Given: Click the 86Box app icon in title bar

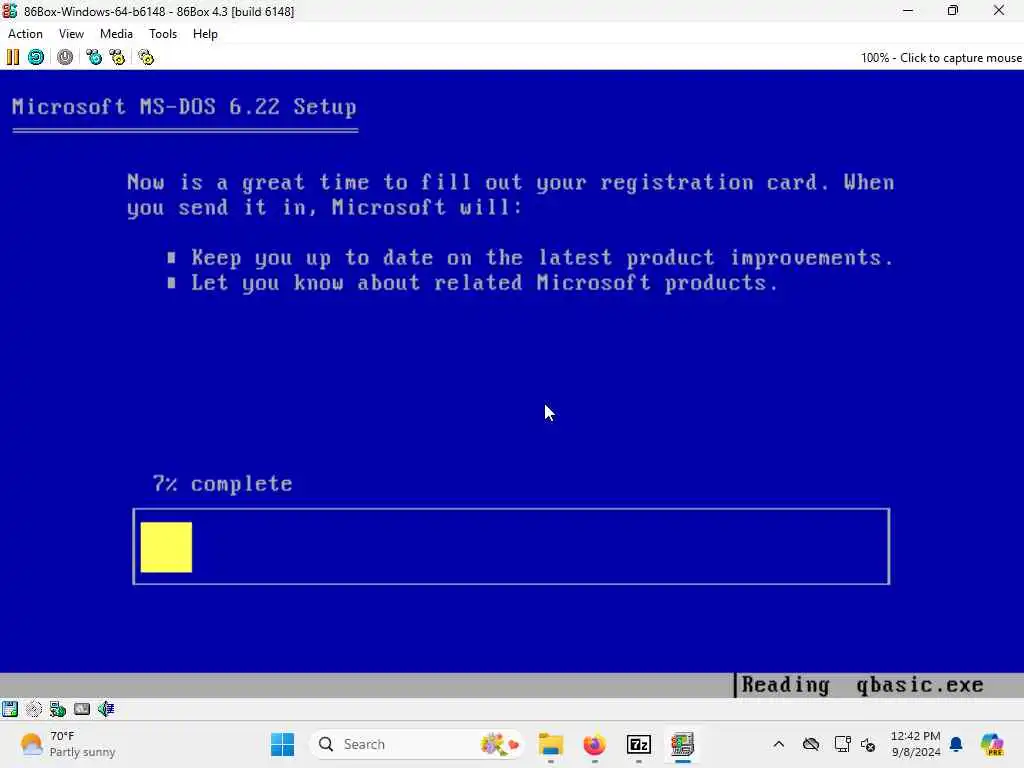Looking at the screenshot, I should [x=10, y=11].
